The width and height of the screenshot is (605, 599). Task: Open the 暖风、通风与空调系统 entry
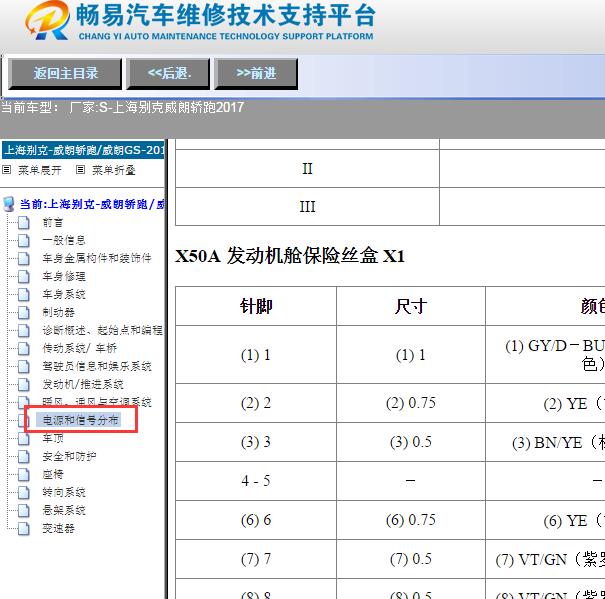97,403
